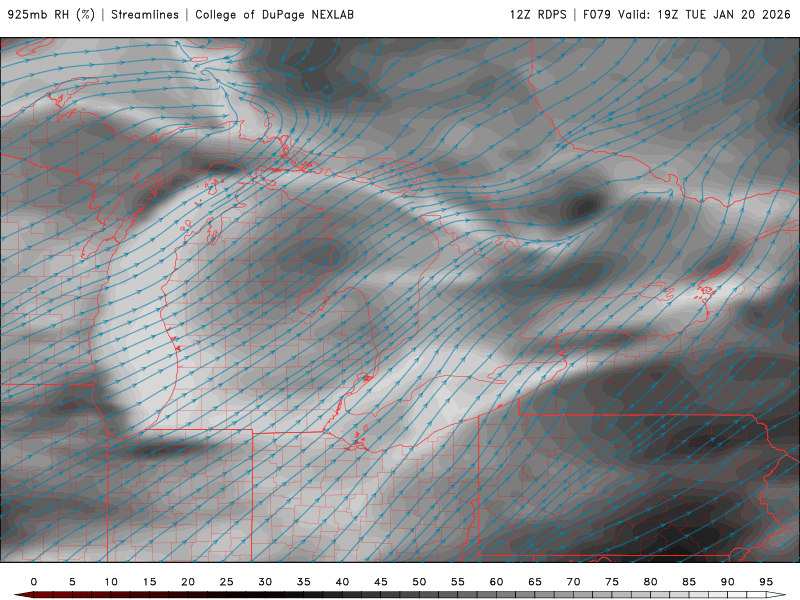The image size is (800, 600).
Task: Click the '70' colorbar scale label
Action: click(x=573, y=582)
